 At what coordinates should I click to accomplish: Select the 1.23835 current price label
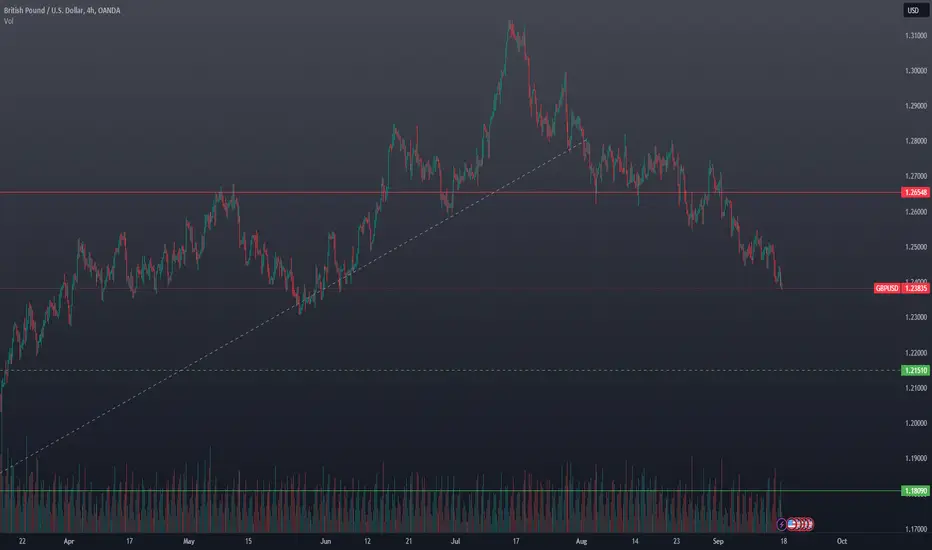click(x=915, y=288)
